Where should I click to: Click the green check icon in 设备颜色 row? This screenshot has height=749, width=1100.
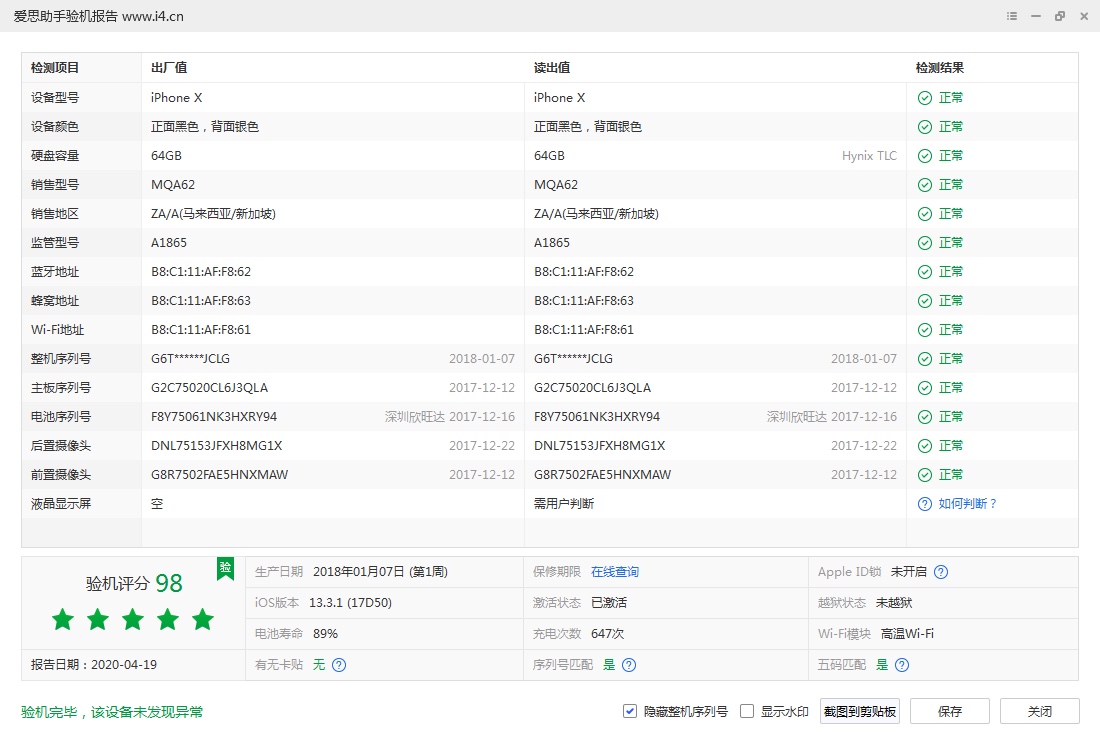pyautogui.click(x=925, y=127)
